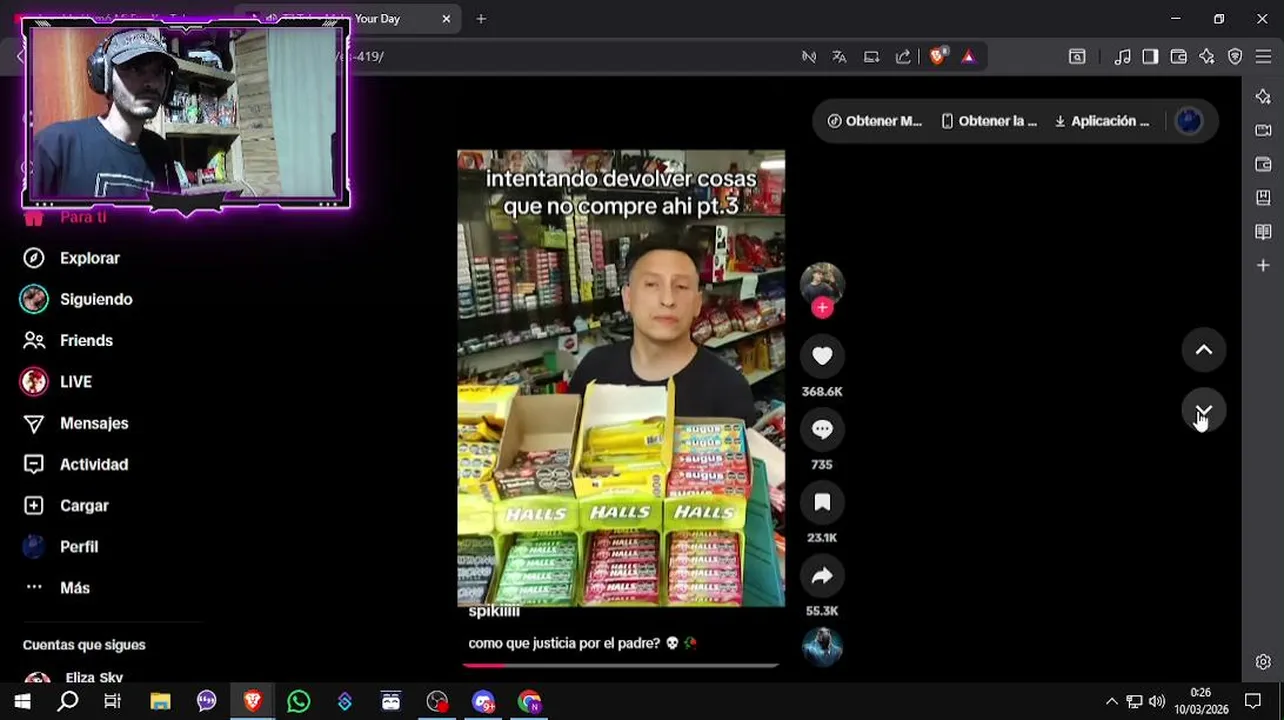Open Leo AI in the right sidebar
Viewport: 1284px width, 720px height.
tap(1263, 96)
